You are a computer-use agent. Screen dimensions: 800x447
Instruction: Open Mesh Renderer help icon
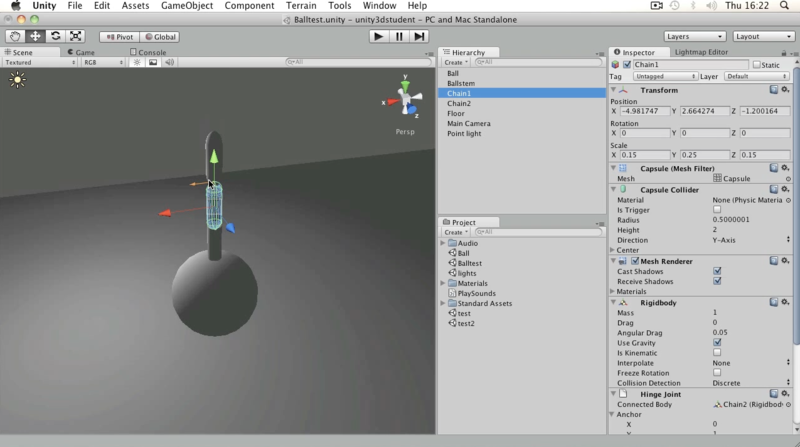(774, 261)
